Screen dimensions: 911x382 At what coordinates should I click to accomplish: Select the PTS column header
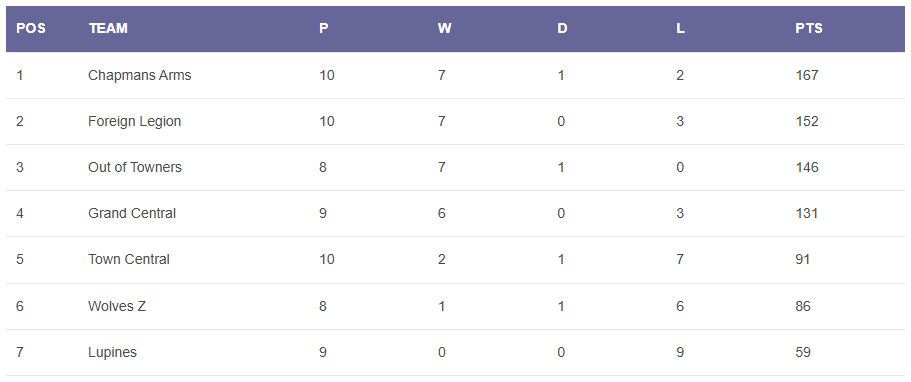coord(809,28)
